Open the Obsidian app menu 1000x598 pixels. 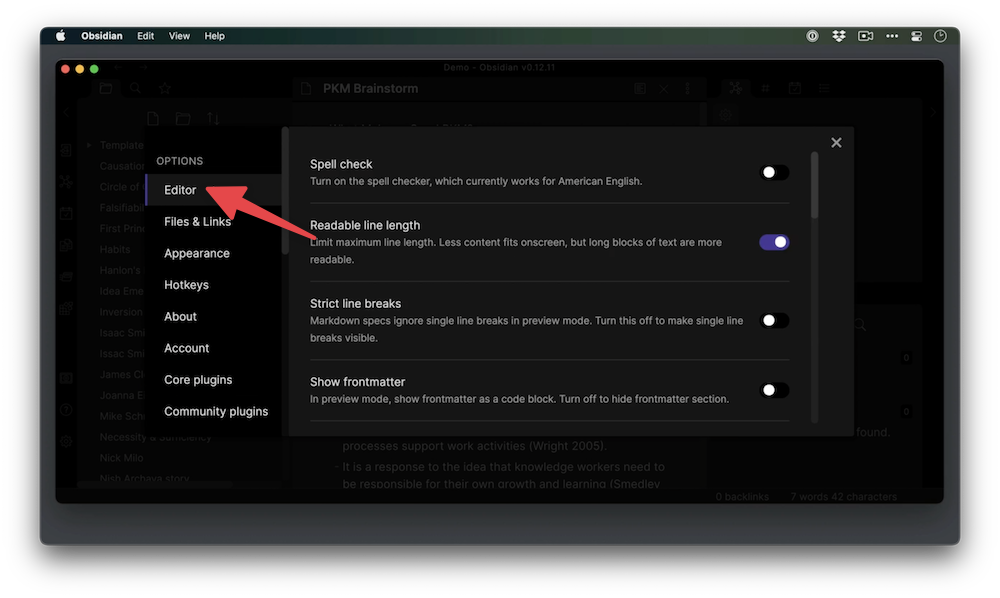101,36
